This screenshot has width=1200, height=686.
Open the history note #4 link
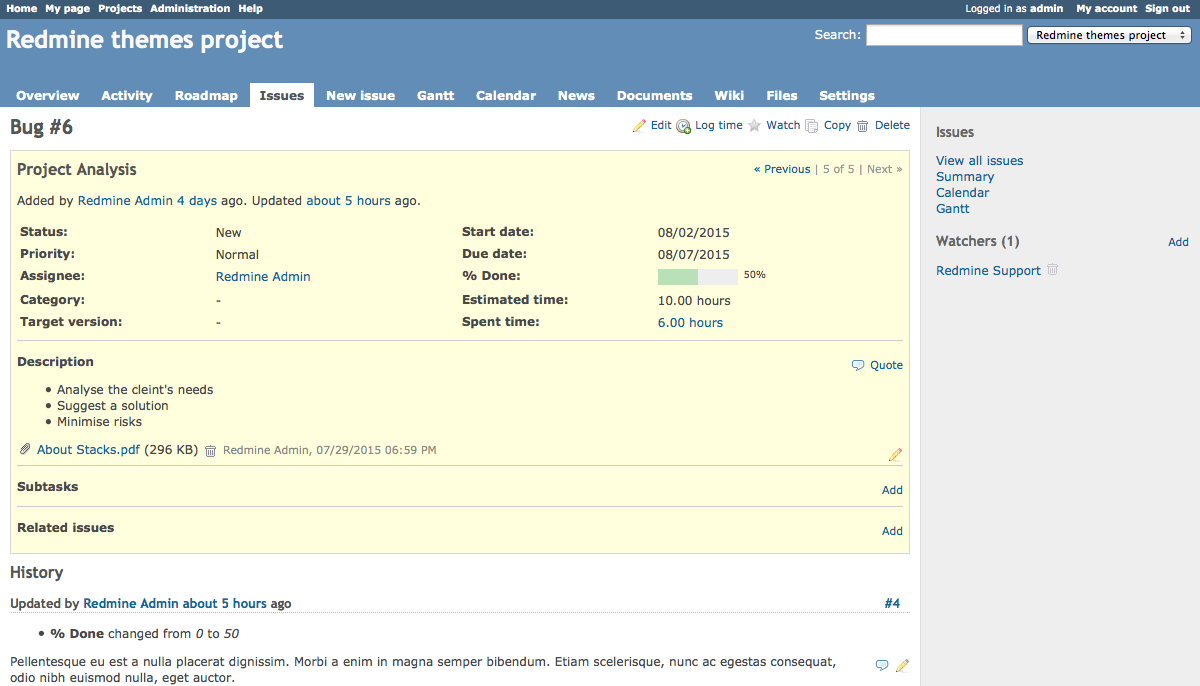[892, 604]
